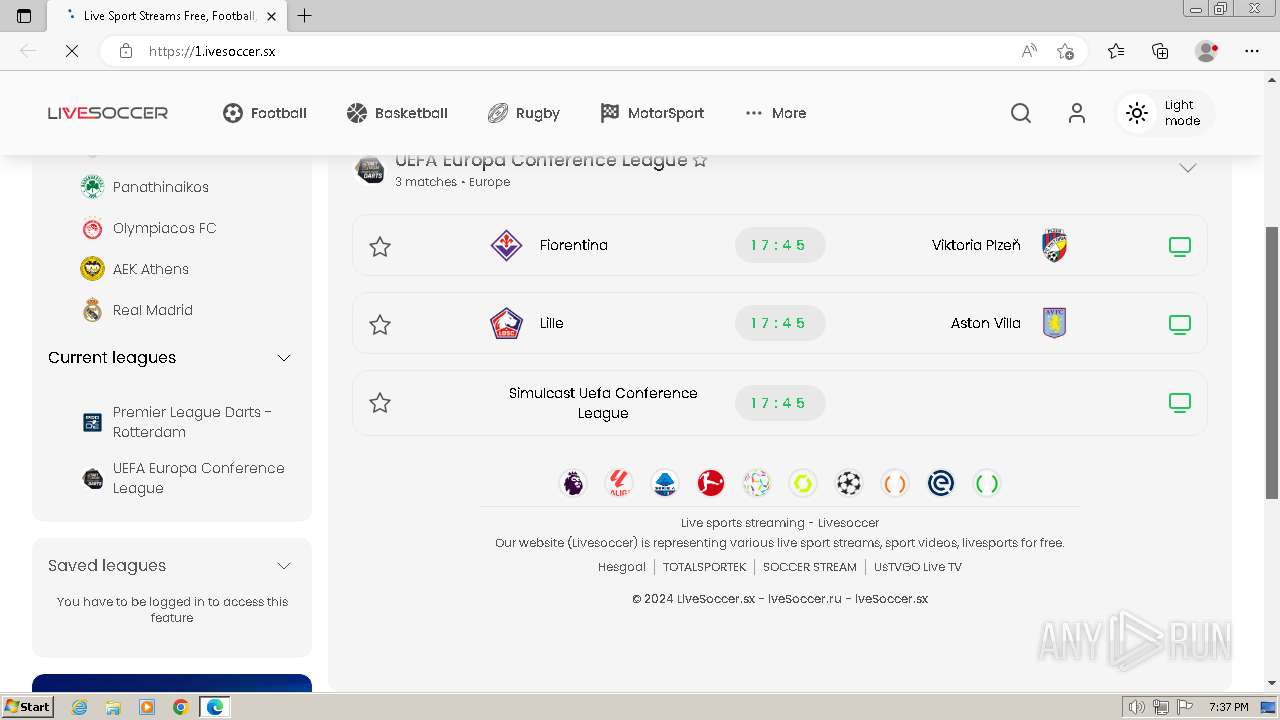
Task: Open Windows Start menu
Action: point(27,707)
